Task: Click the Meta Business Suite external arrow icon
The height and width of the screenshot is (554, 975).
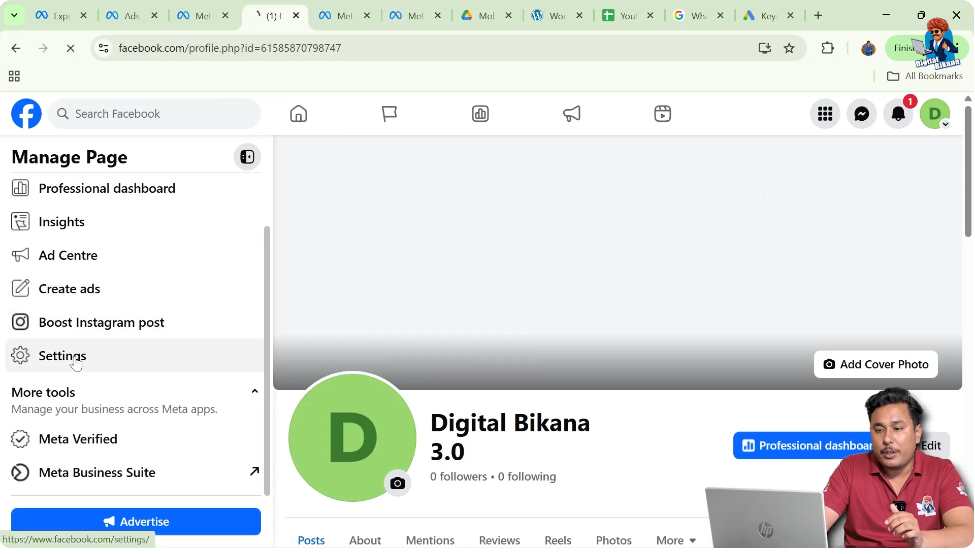Action: [x=254, y=472]
